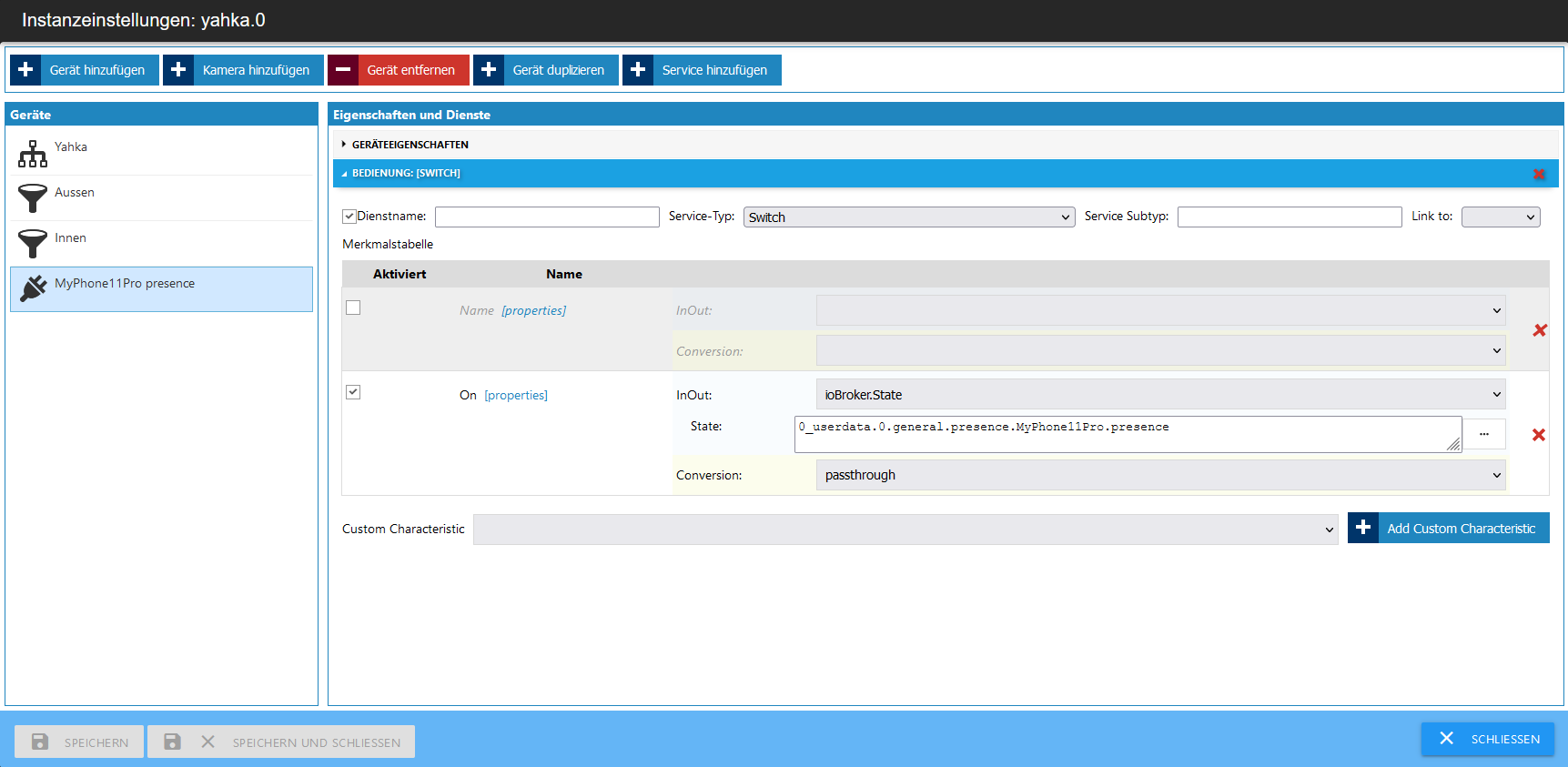Delete the On characteristic row
1568x767 pixels.
1539,435
